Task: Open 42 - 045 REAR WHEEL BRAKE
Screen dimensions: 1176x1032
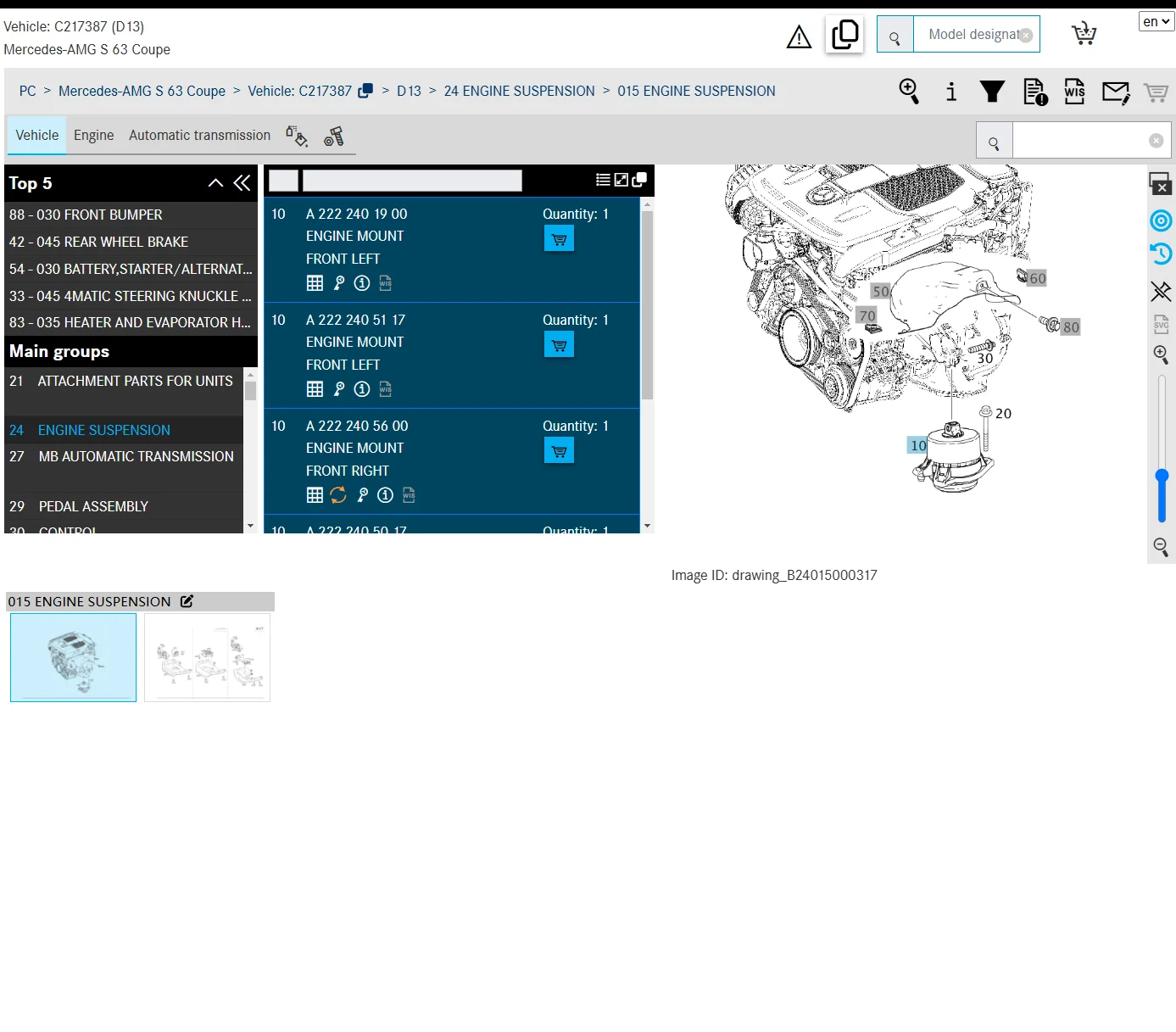Action: [x=131, y=242]
